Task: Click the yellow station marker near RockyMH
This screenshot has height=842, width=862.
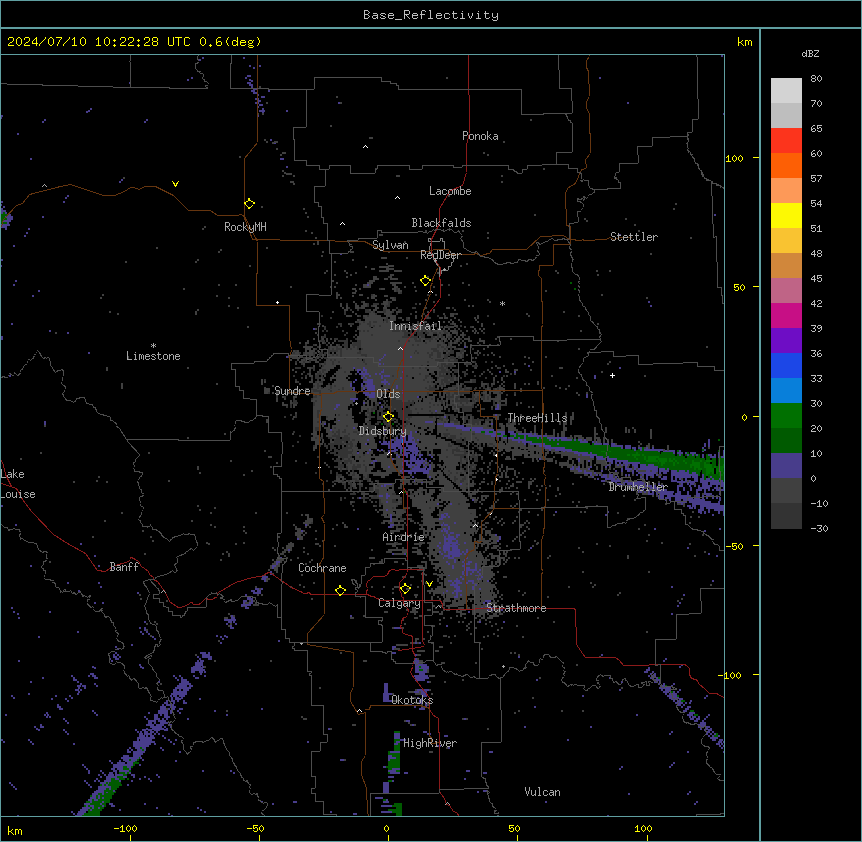Action: (249, 203)
